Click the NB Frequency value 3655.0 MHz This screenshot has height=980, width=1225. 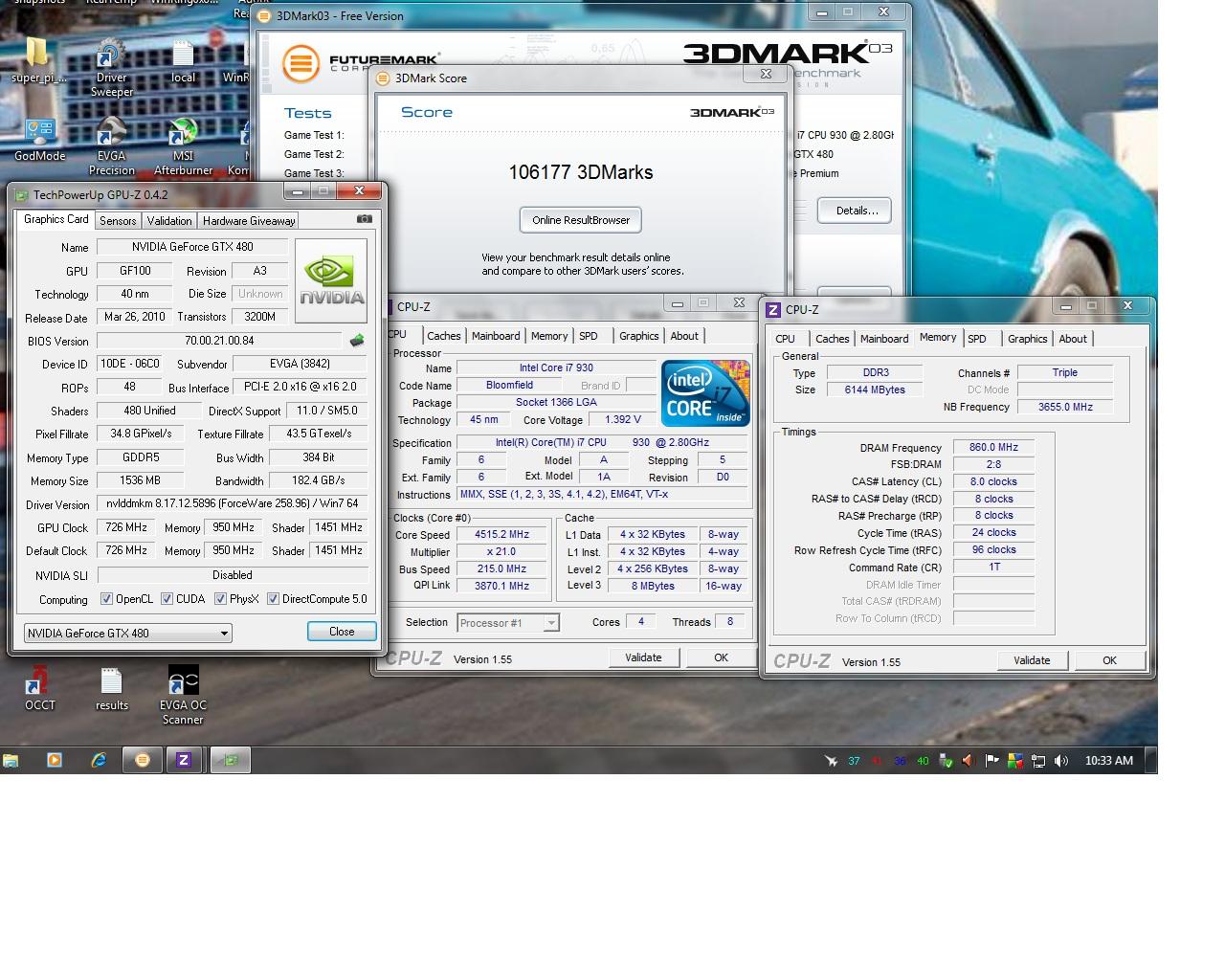[1065, 407]
